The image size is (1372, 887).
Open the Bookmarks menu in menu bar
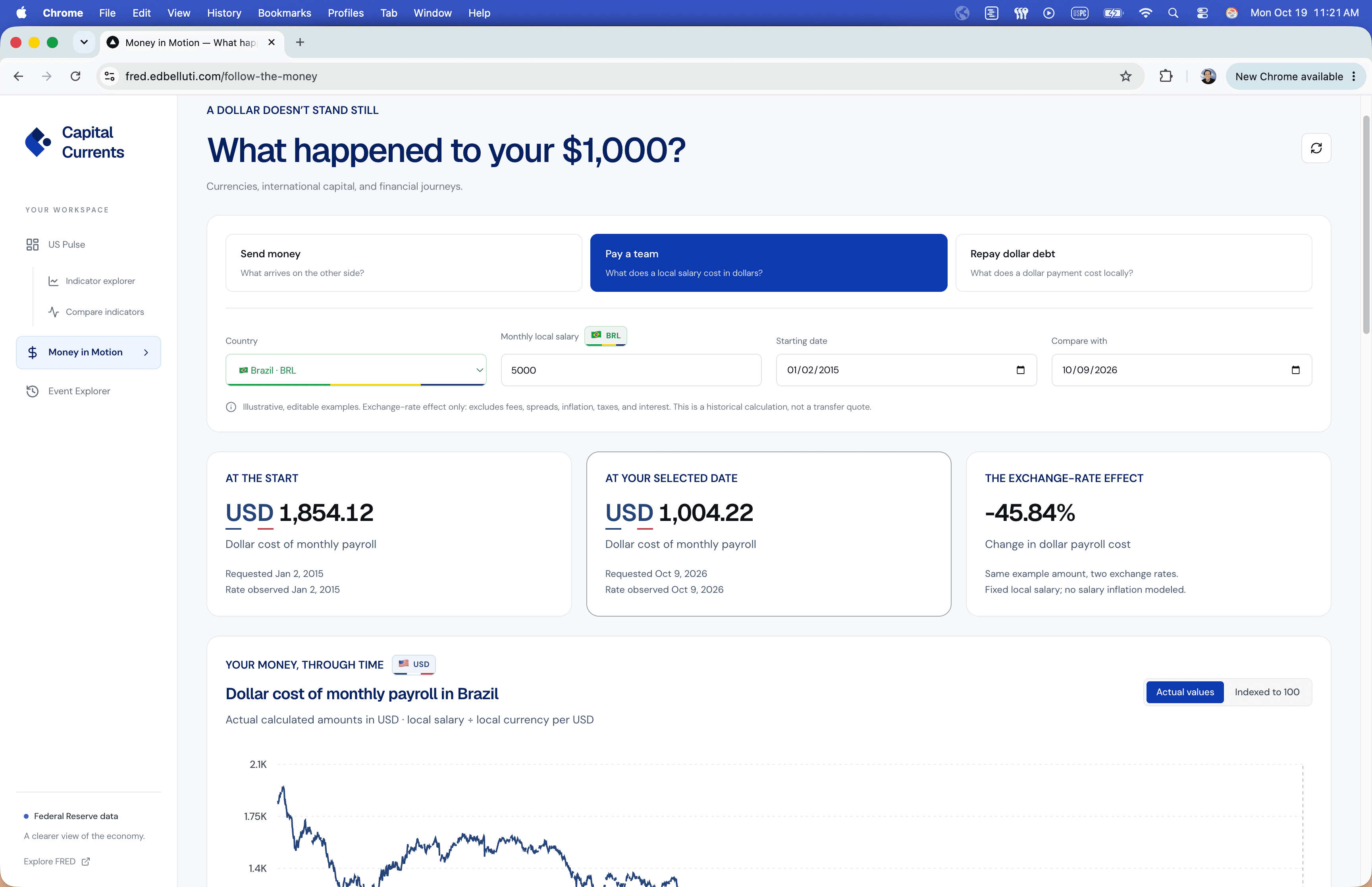284,13
